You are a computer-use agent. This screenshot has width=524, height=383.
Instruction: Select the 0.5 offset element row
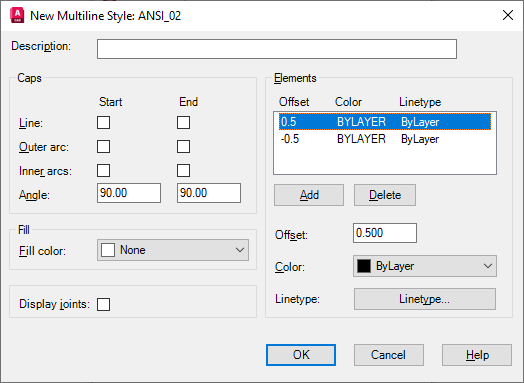385,122
